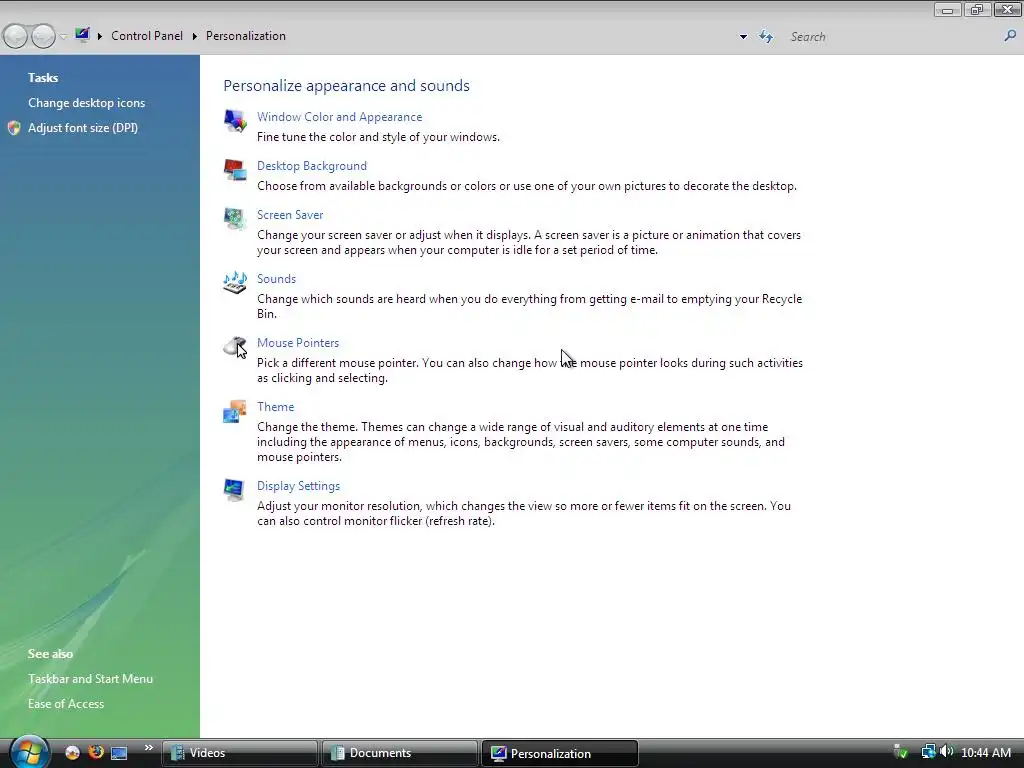The image size is (1024, 768).
Task: Click the 10:44 AM system clock
Action: pos(986,753)
